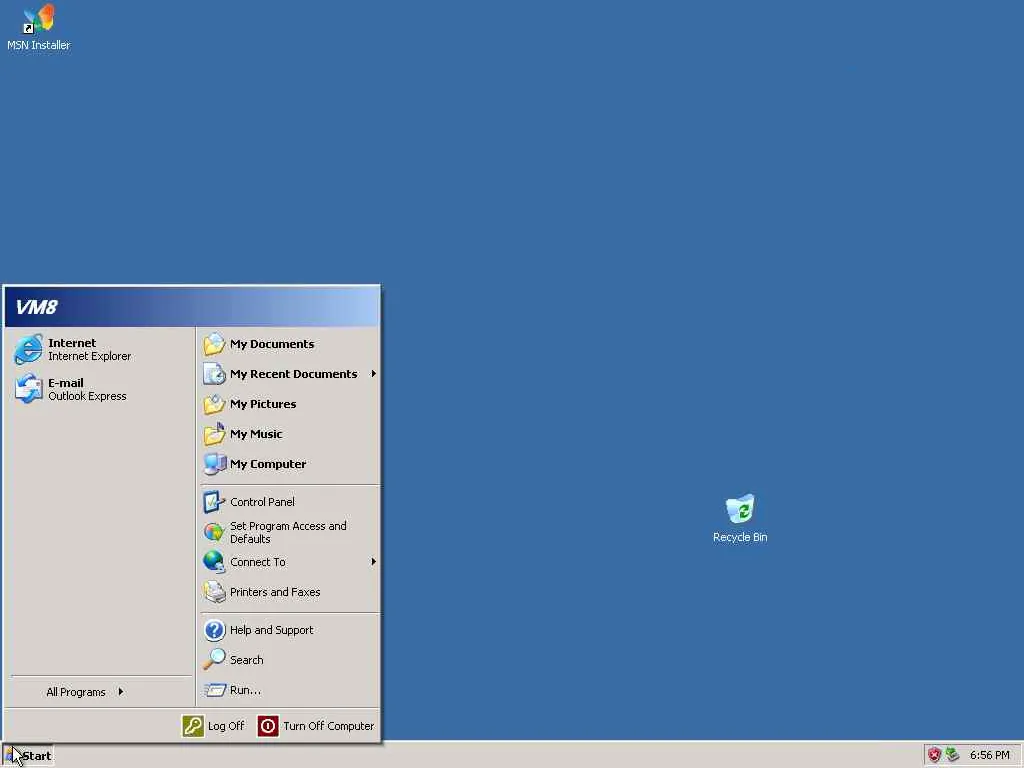Choose the Run... label
This screenshot has height=768, width=1024.
[x=245, y=690]
